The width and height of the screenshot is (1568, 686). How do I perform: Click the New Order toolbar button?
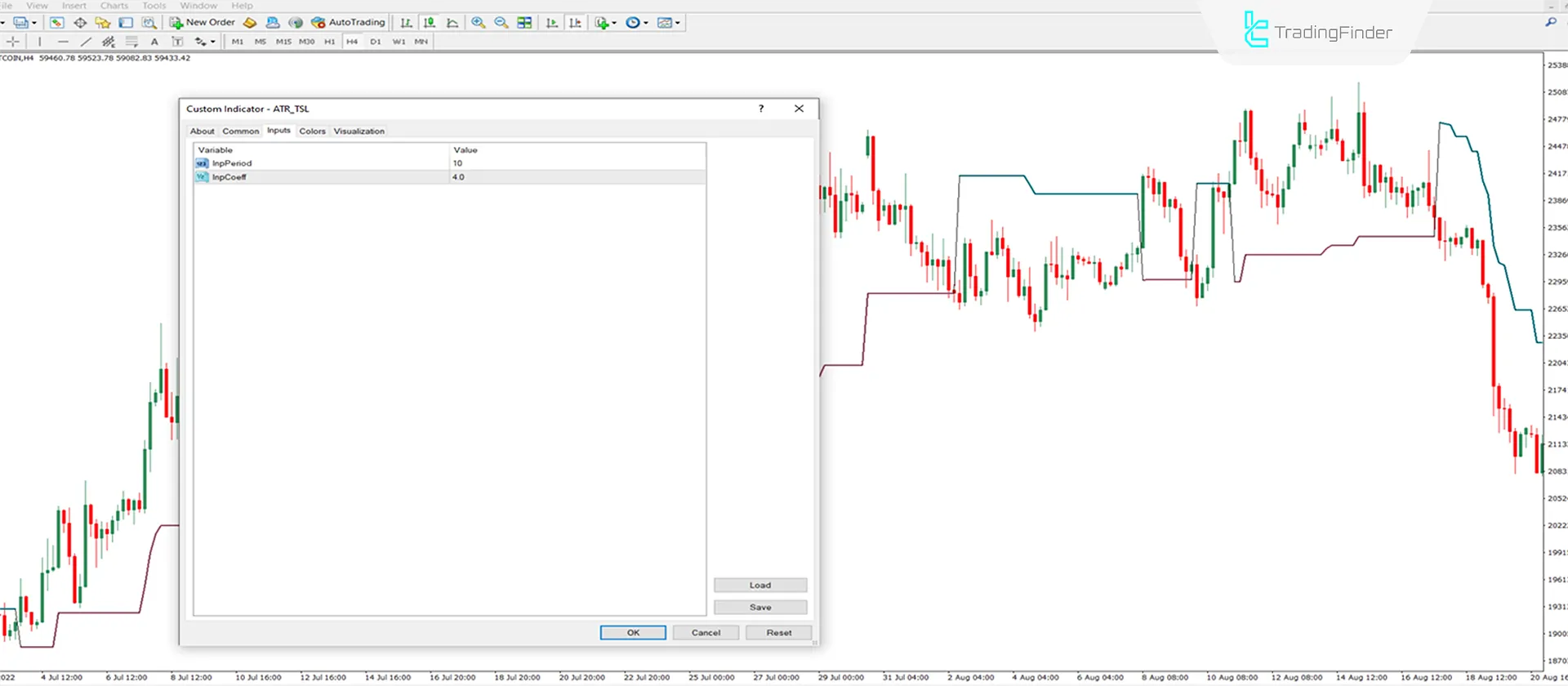(x=203, y=23)
